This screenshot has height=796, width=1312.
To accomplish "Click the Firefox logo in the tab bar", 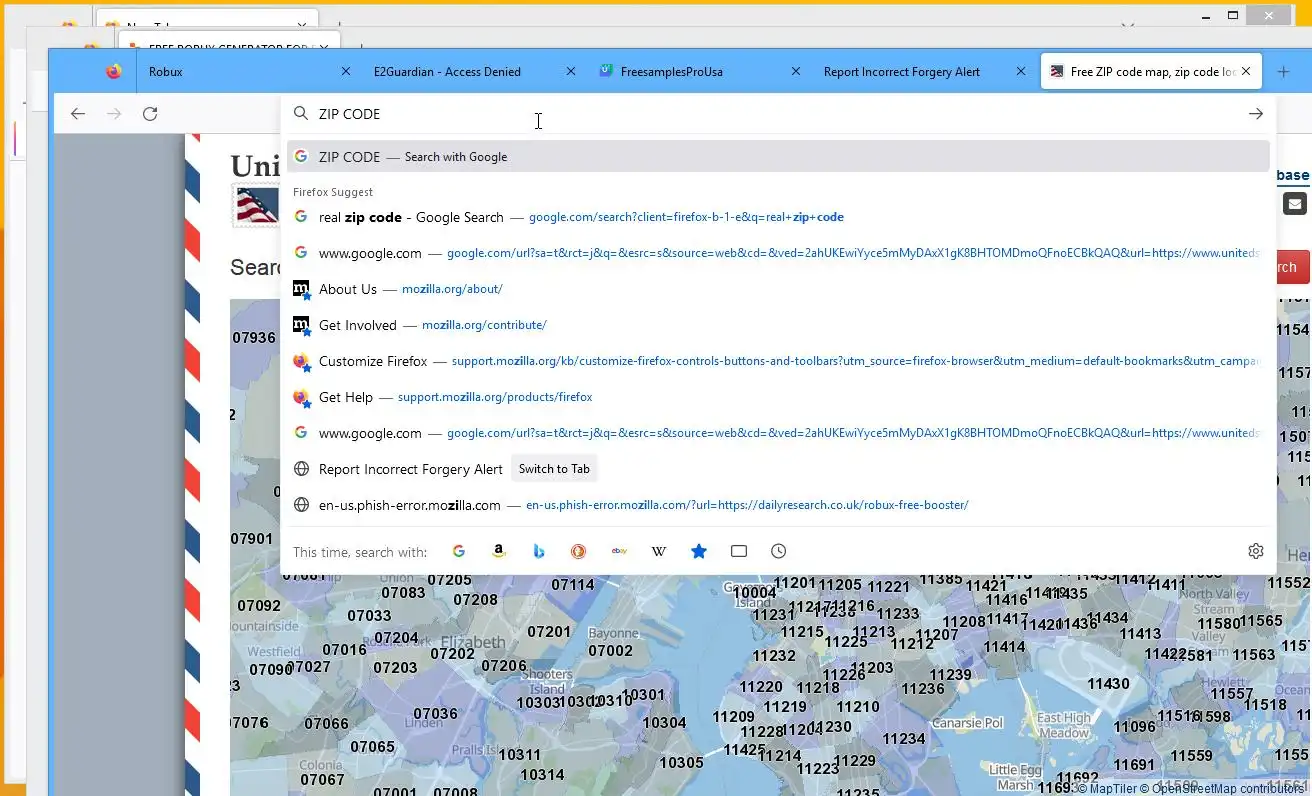I will coord(114,72).
